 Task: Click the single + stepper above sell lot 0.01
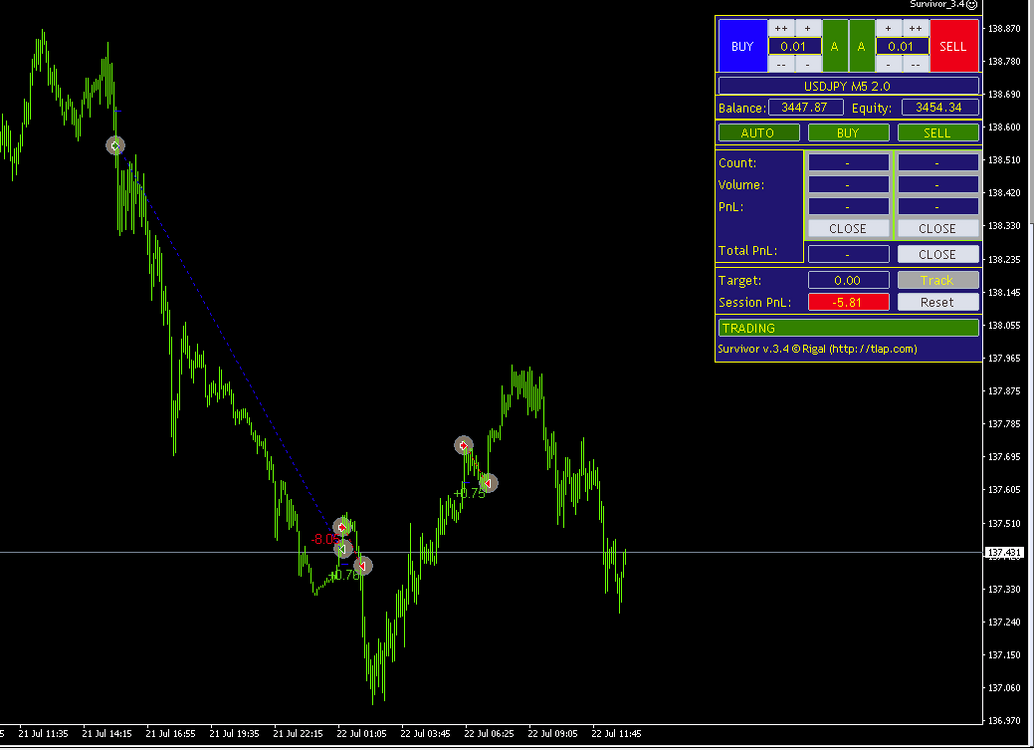[888, 28]
